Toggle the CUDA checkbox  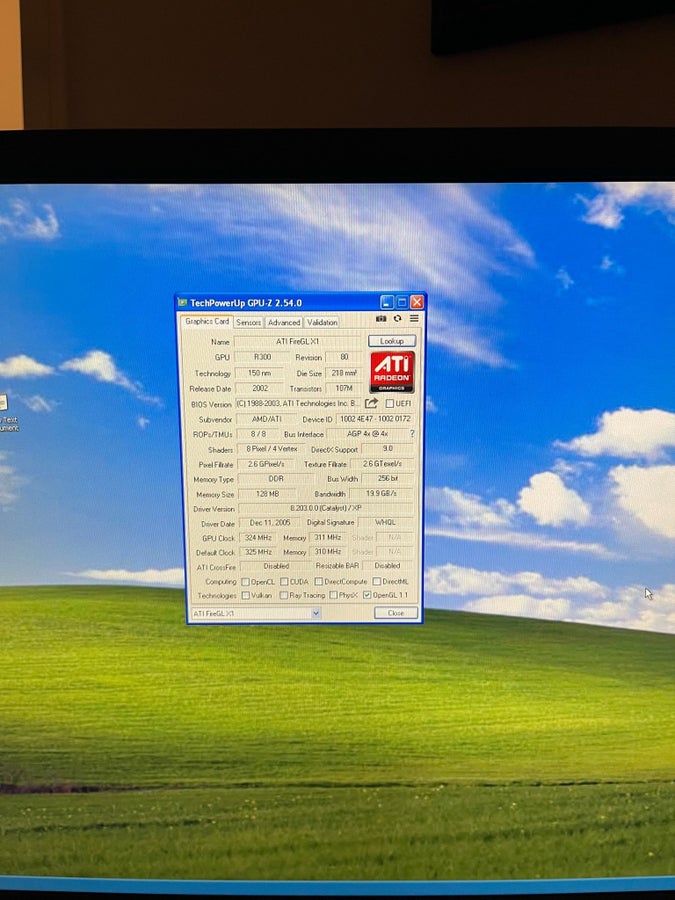point(284,581)
